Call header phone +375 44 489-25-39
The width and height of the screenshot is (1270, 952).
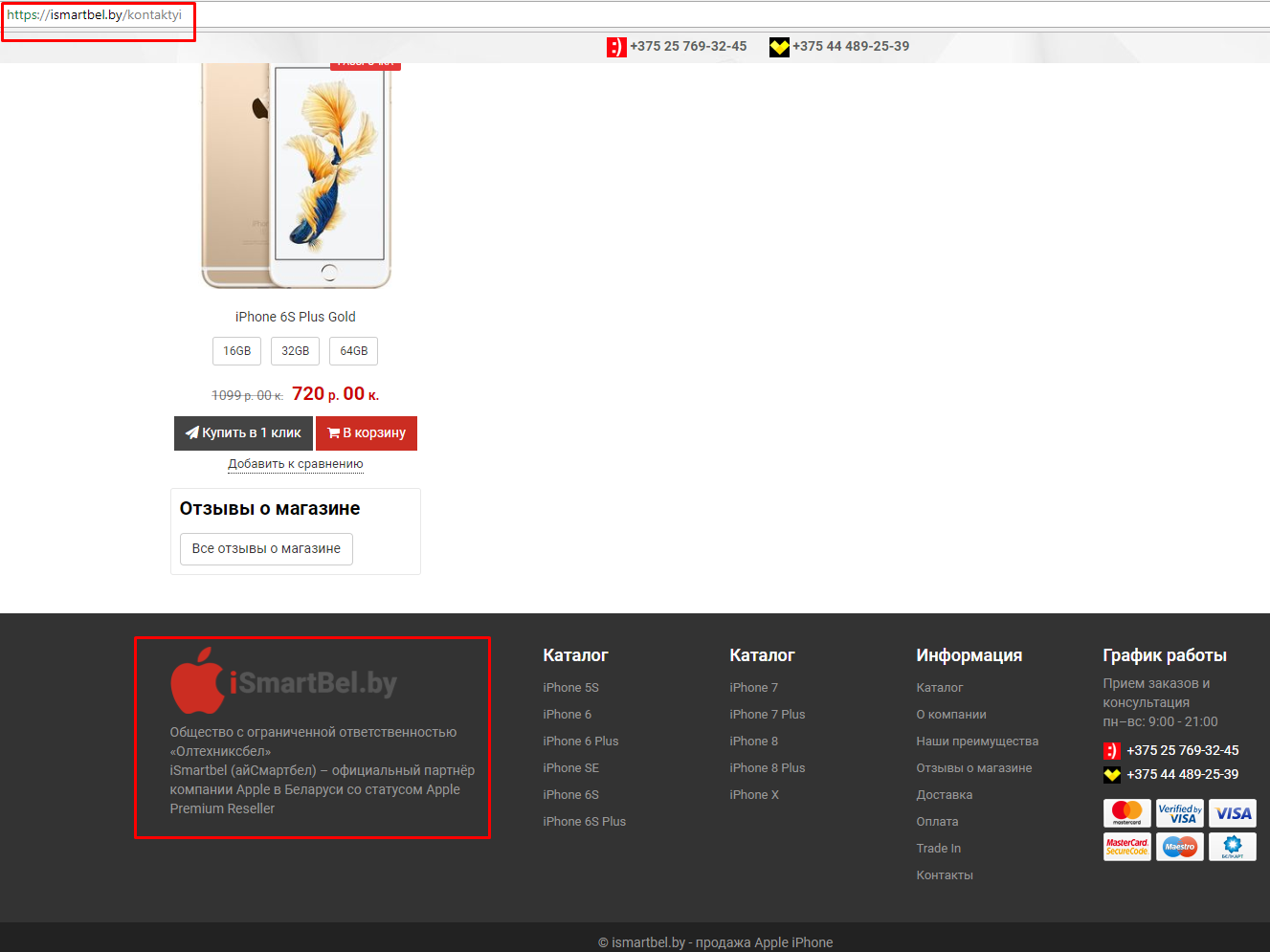pos(851,46)
